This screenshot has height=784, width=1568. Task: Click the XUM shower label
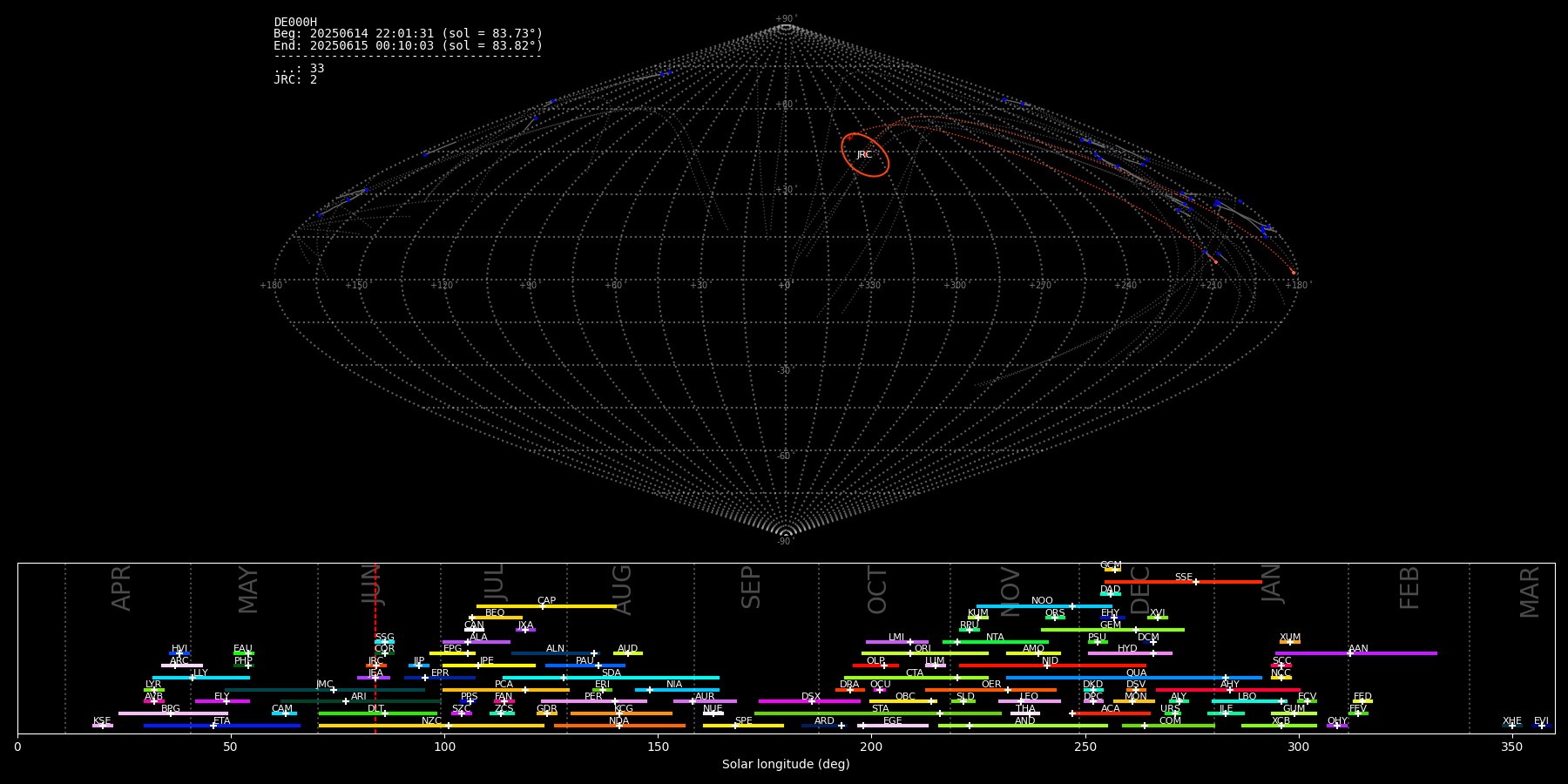click(x=1290, y=638)
